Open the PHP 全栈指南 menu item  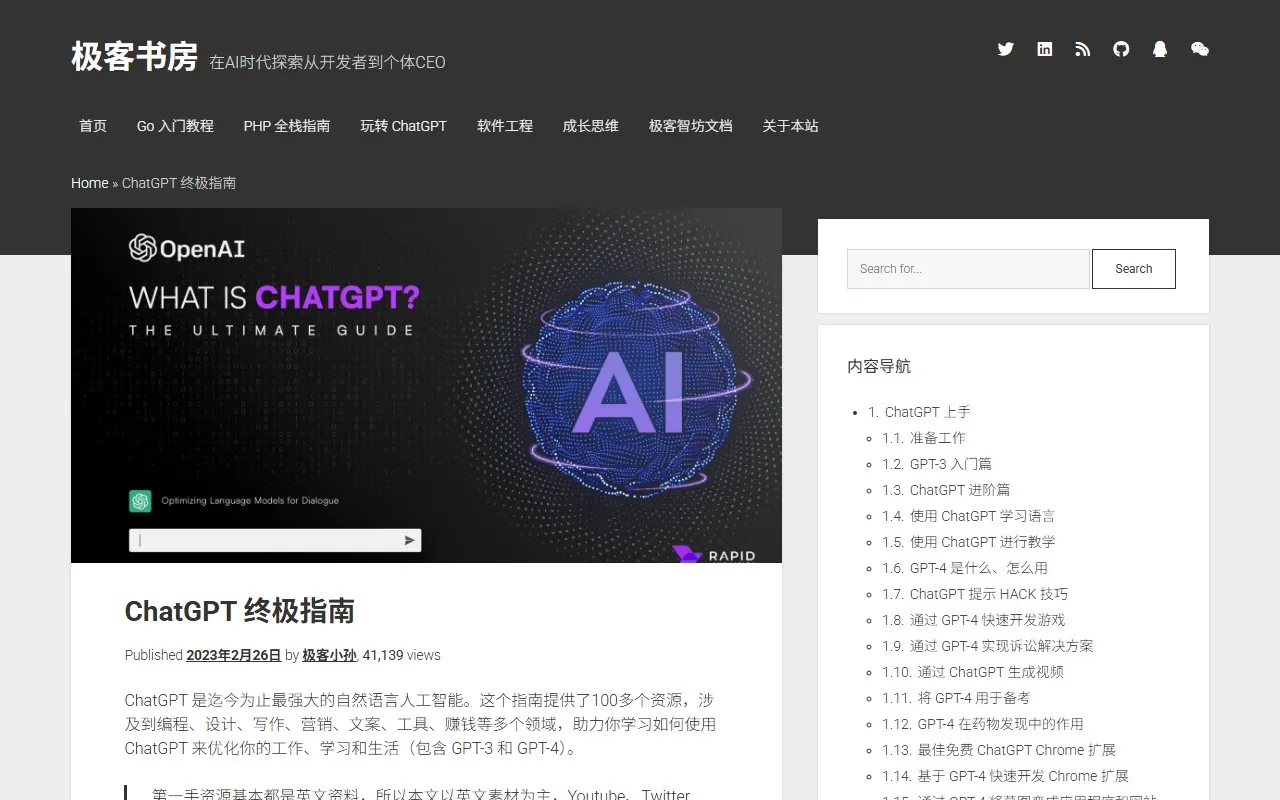tap(287, 126)
